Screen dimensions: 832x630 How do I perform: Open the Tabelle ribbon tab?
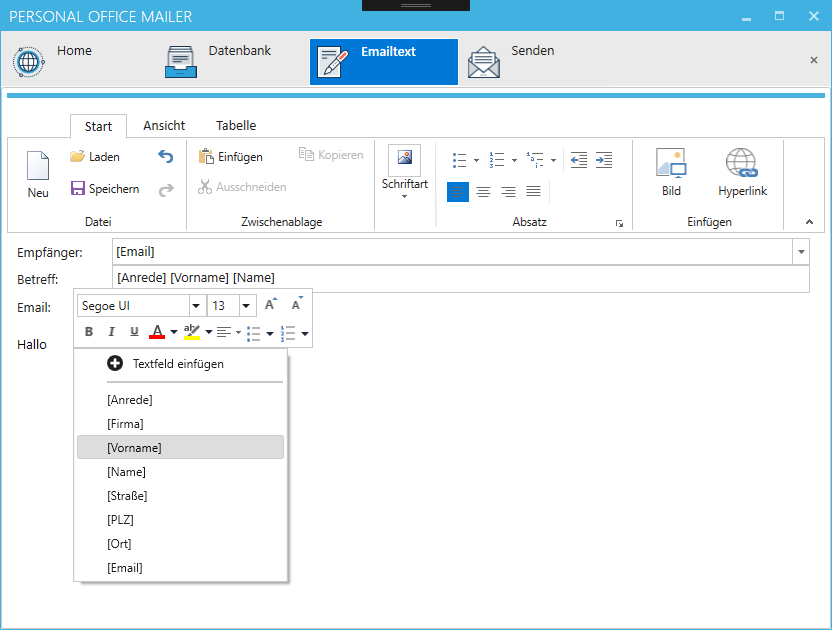pyautogui.click(x=236, y=126)
